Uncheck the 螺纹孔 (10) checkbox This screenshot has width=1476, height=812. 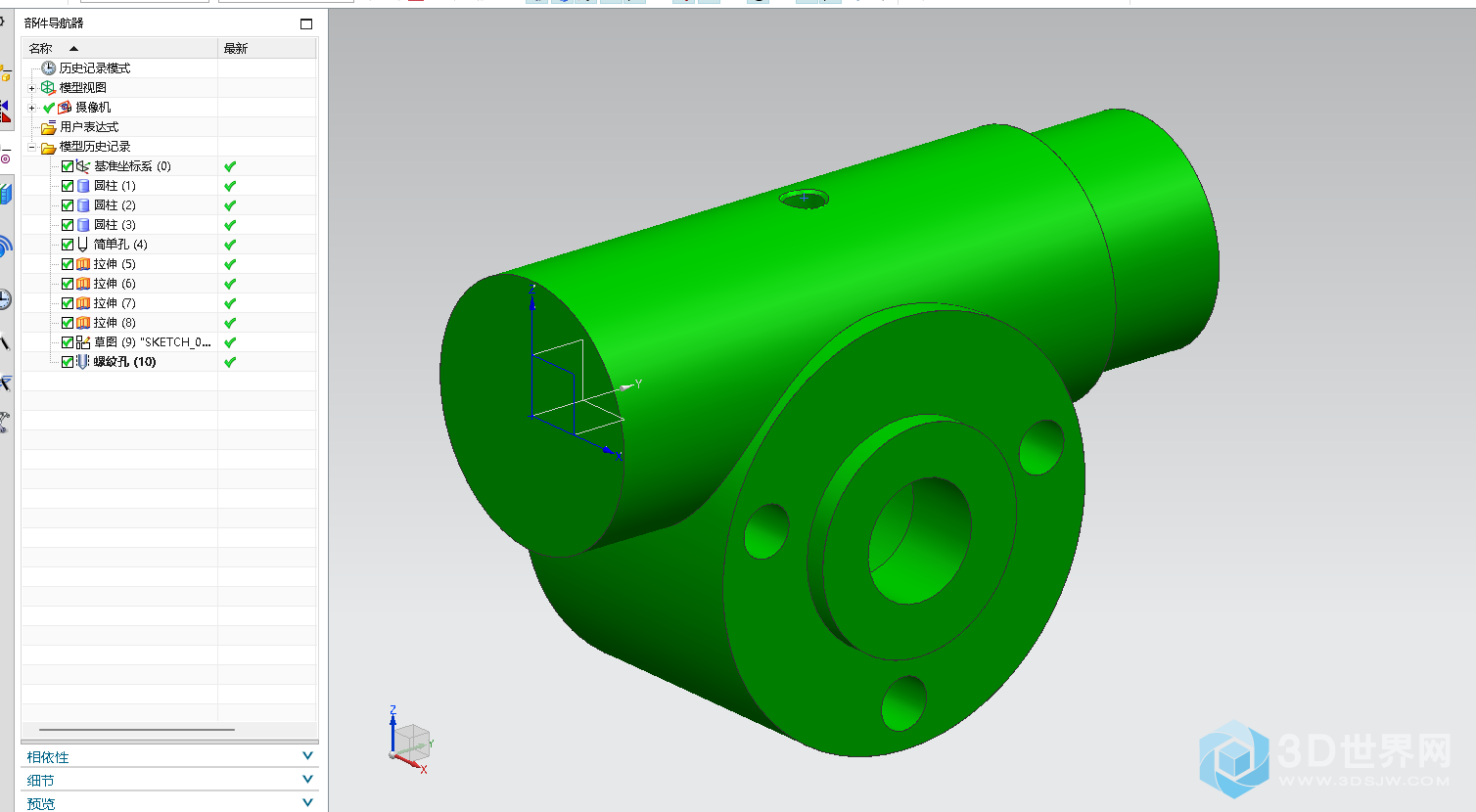(x=68, y=362)
